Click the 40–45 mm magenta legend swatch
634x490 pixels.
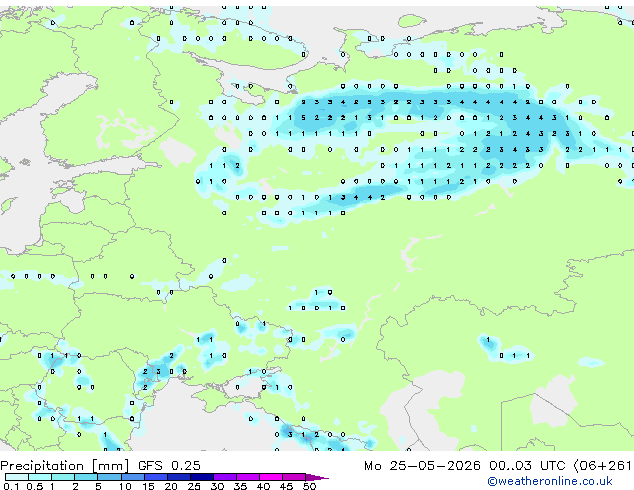click(x=271, y=477)
